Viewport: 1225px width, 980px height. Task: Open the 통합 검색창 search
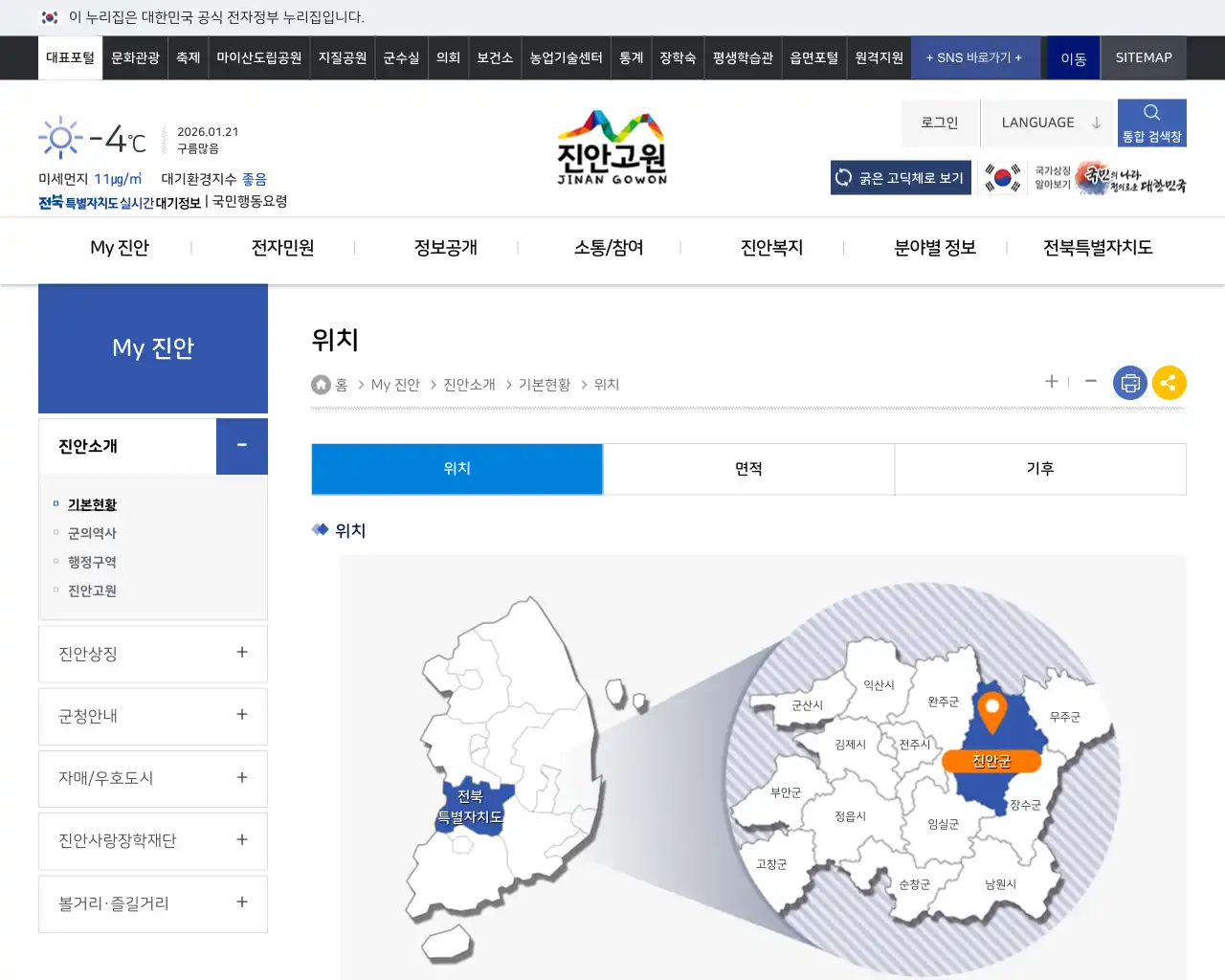coord(1151,122)
